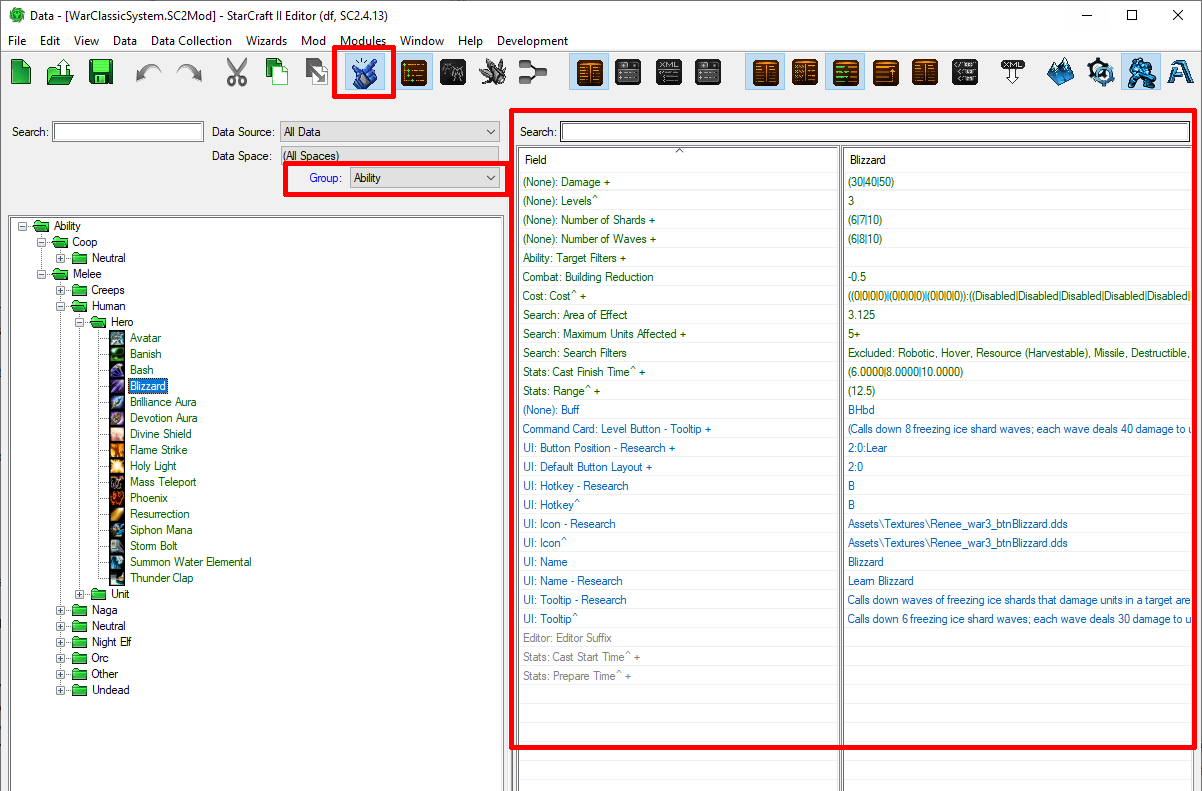Click the Copy documents icon
Viewport: 1202px width, 791px height.
click(x=276, y=72)
